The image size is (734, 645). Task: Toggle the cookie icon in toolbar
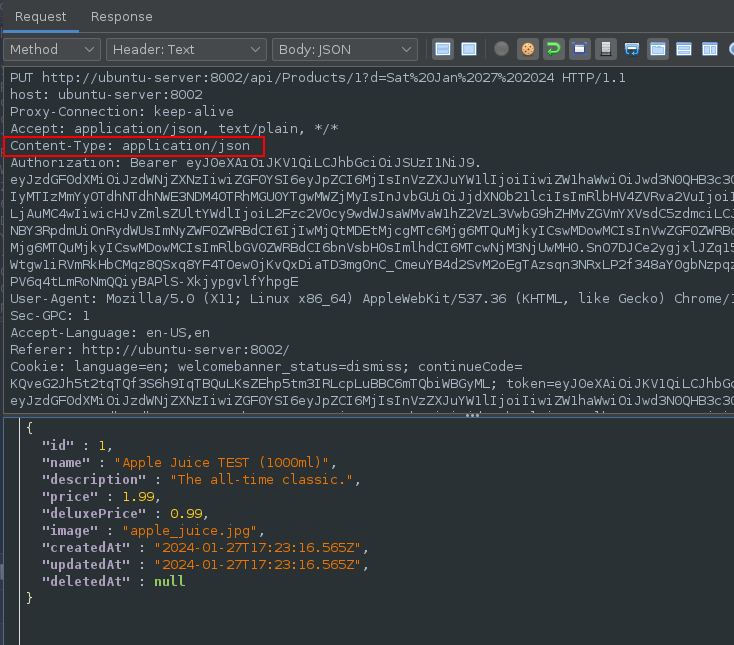pos(528,49)
